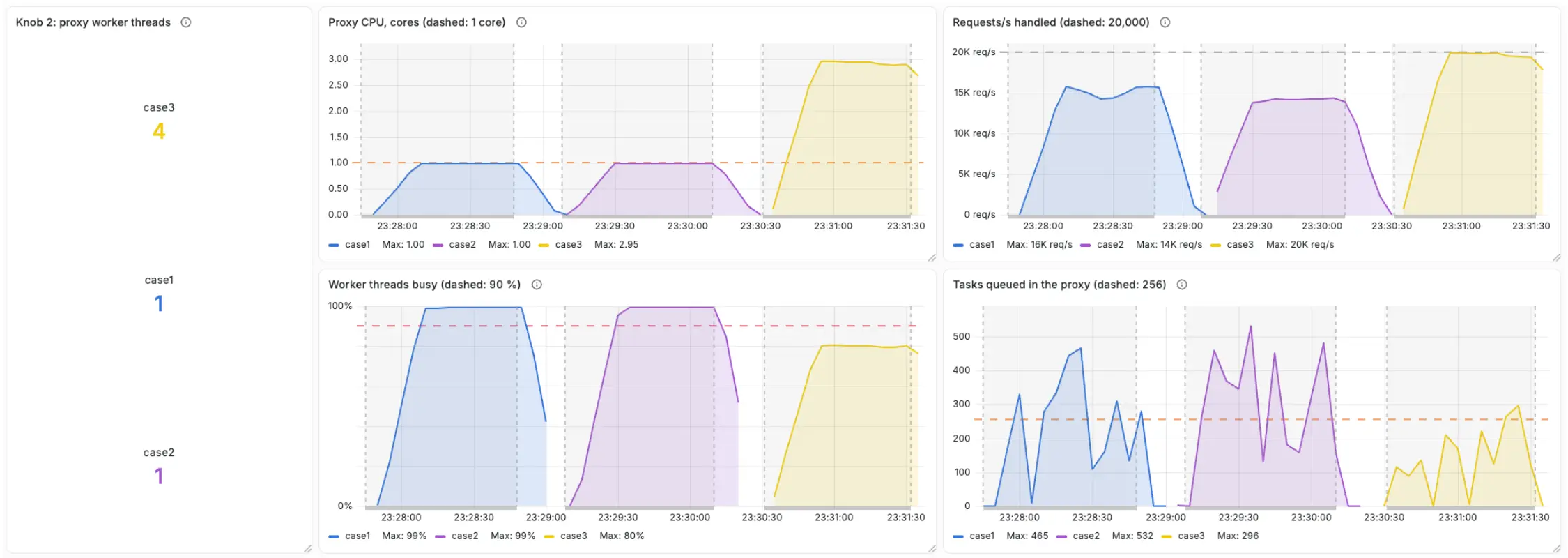Click the 500 y-axis label in Tasks queued

(x=962, y=337)
